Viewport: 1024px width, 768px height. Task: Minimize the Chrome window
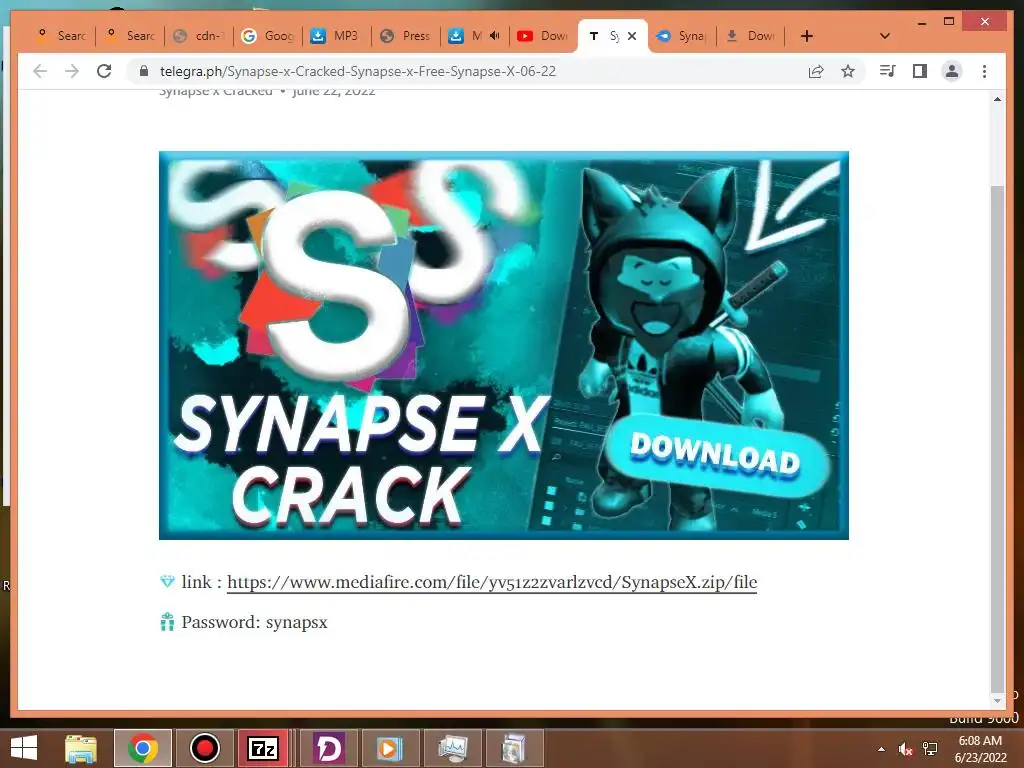[921, 22]
